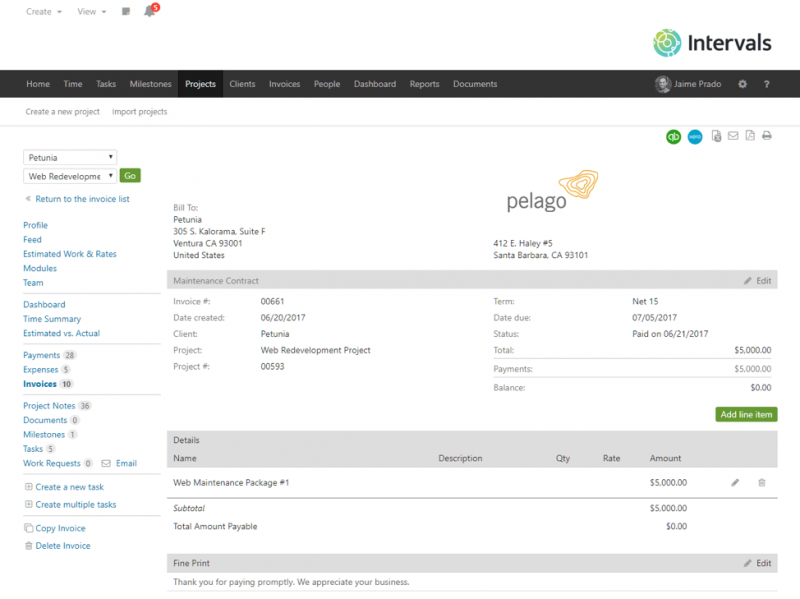Open the Feed sidebar link

32,239
